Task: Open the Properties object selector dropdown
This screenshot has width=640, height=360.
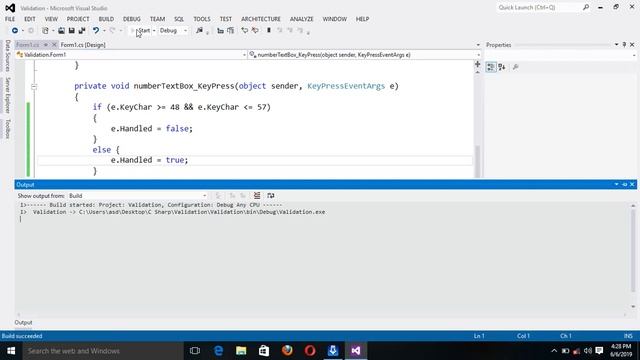Action: tap(634, 56)
